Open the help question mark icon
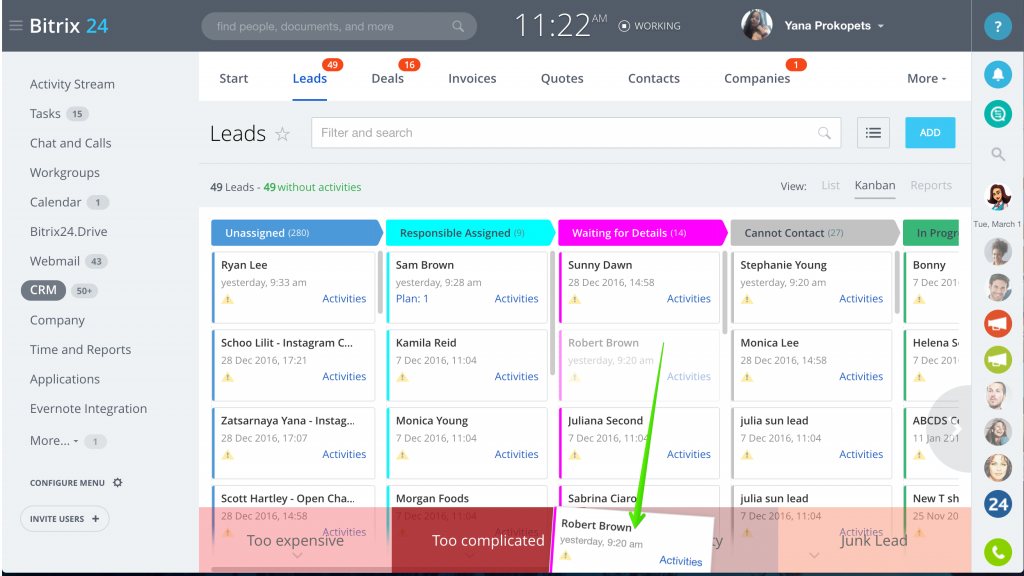The image size is (1024, 576). [x=997, y=26]
